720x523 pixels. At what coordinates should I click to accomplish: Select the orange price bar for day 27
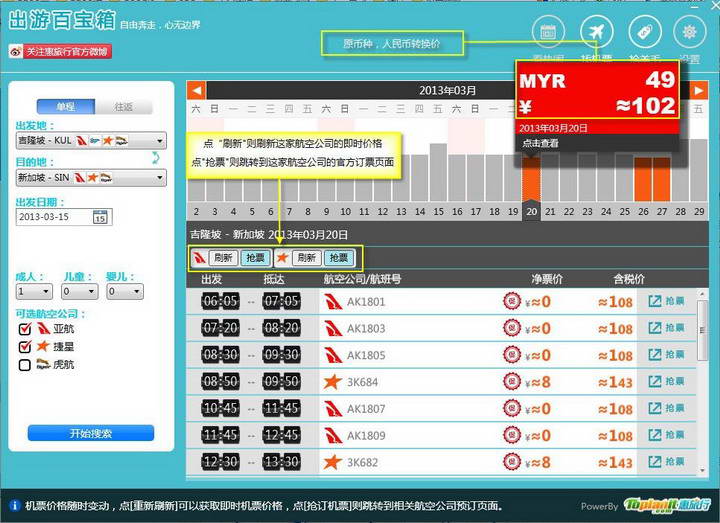pyautogui.click(x=661, y=179)
